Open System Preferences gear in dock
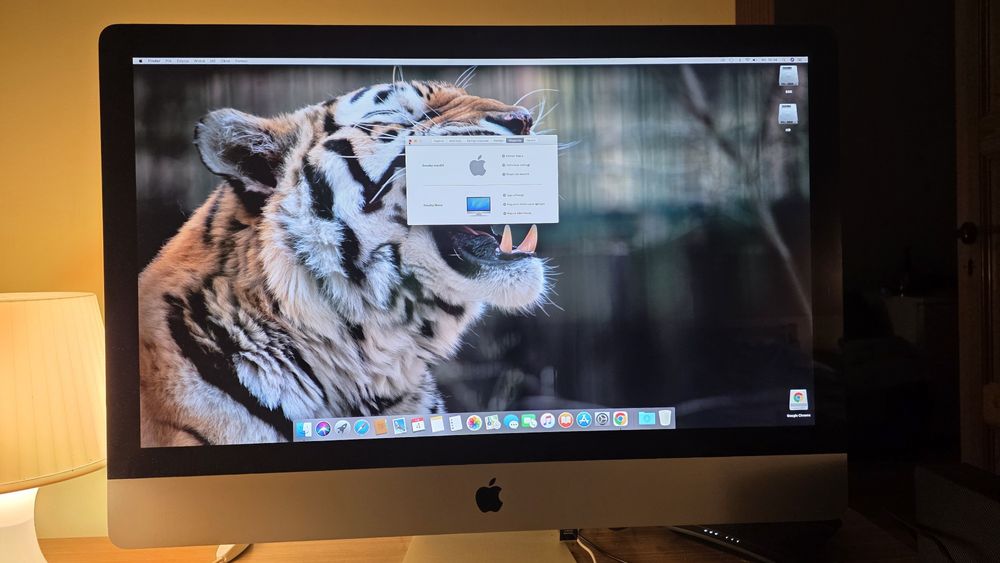 click(602, 419)
